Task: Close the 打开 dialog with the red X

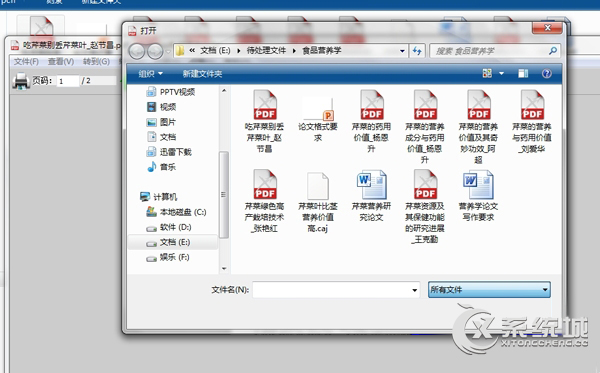Action: coord(547,28)
